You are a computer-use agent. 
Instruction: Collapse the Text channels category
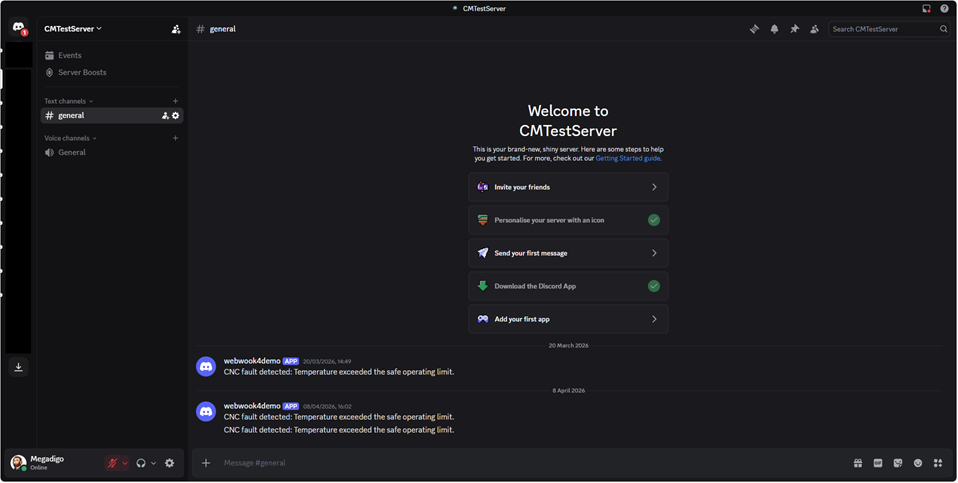tap(68, 101)
